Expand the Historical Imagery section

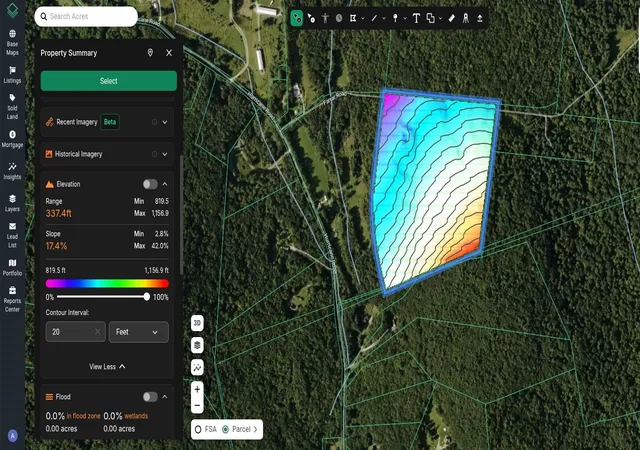point(165,154)
